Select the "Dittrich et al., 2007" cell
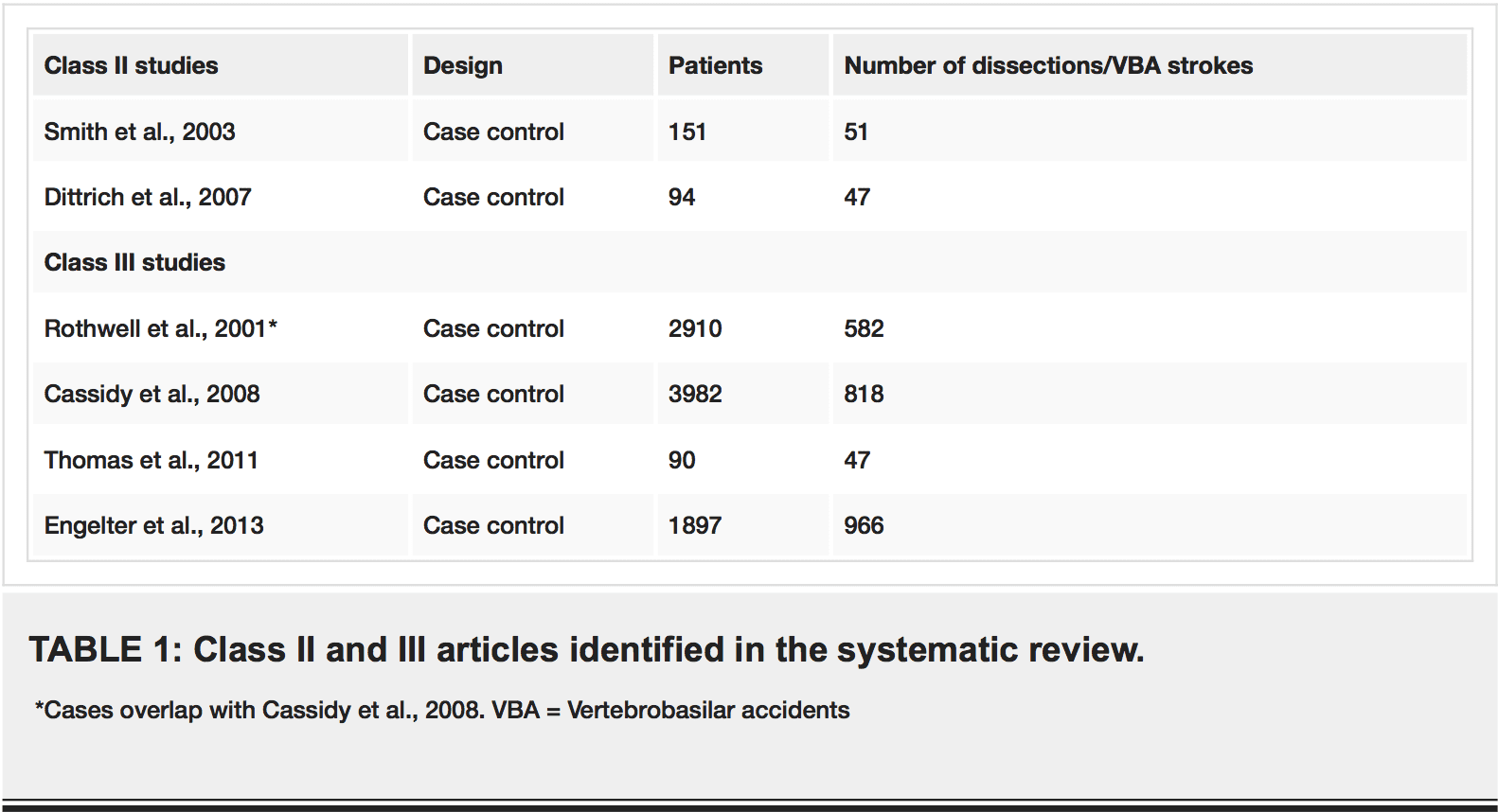 148,197
